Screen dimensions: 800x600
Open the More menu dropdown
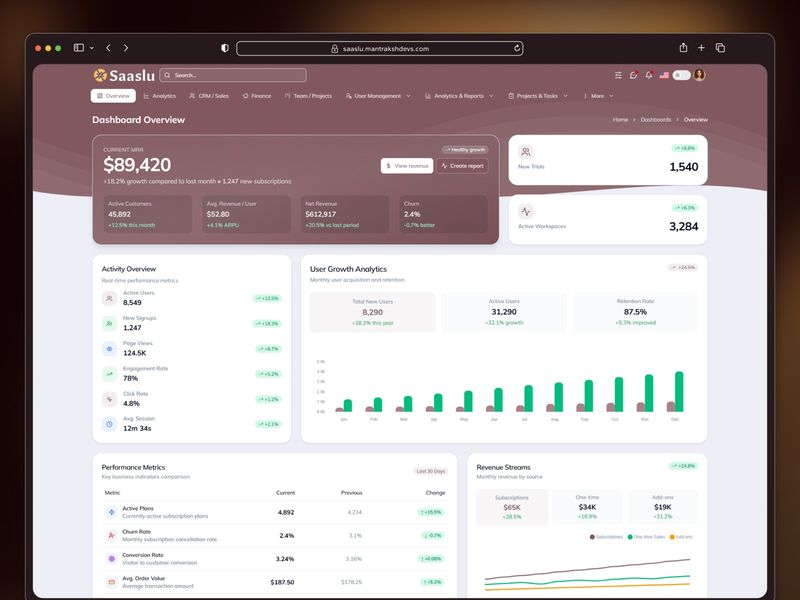[598, 96]
